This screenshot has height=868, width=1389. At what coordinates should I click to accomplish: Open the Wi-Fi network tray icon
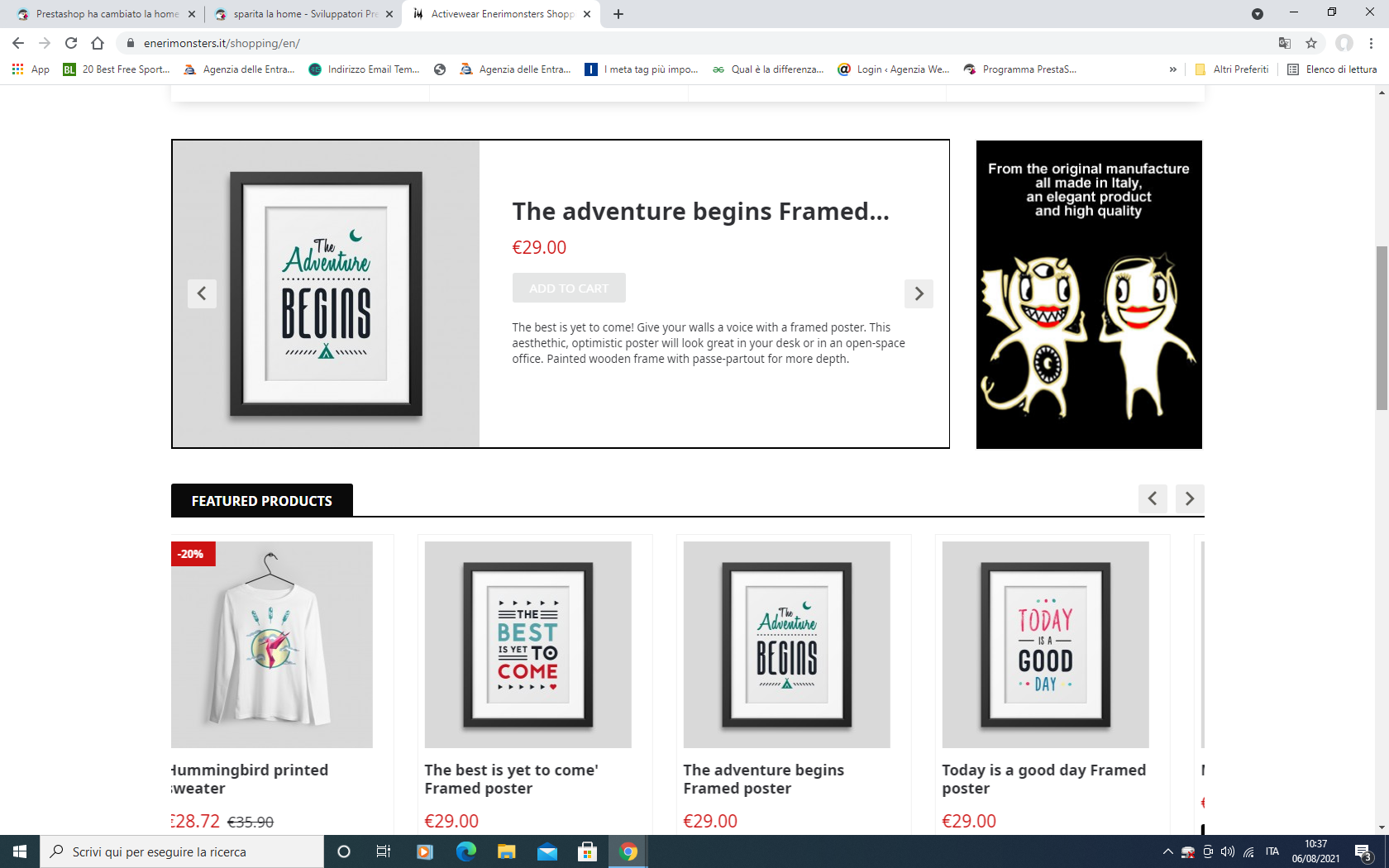click(x=1248, y=851)
